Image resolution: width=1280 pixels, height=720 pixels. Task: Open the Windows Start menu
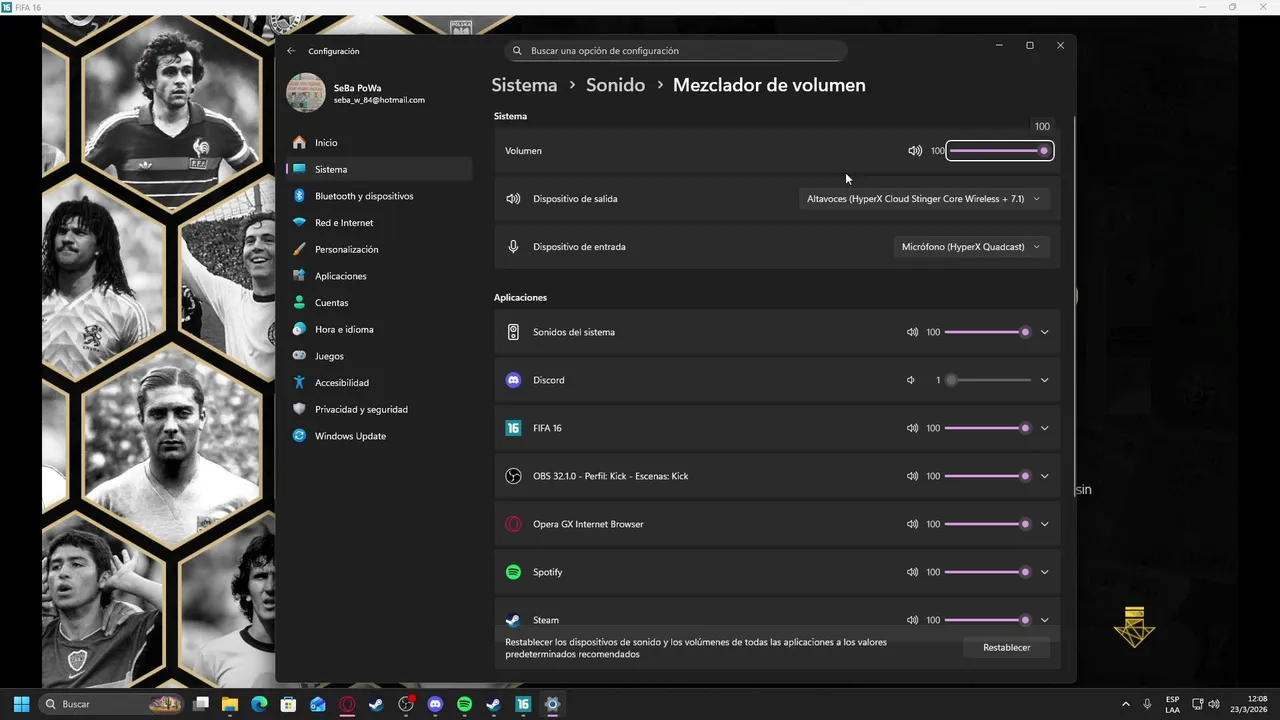21,704
